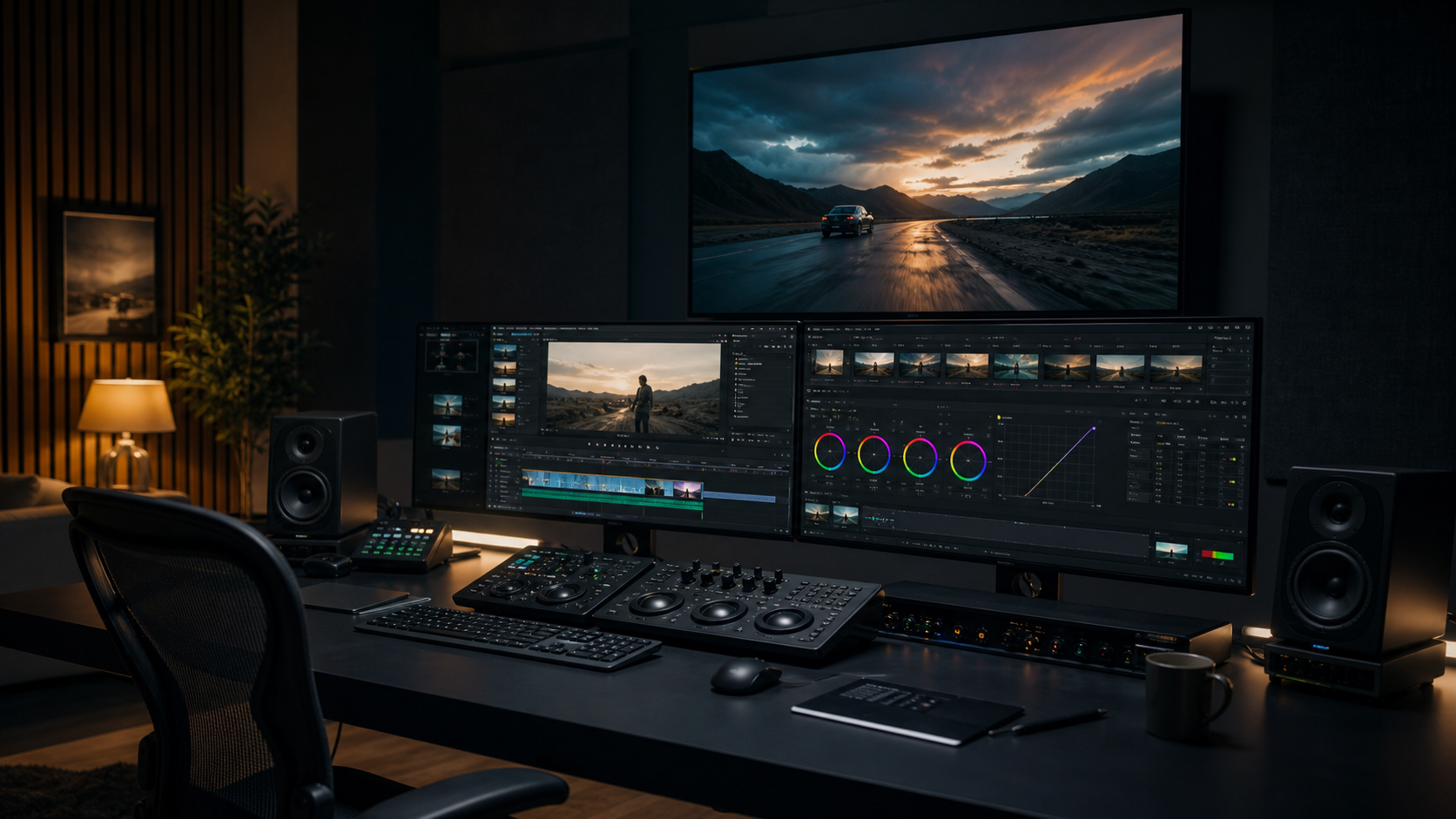This screenshot has width=1456, height=819.
Task: Click the Gain color wheel, third of four
Action: point(920,457)
